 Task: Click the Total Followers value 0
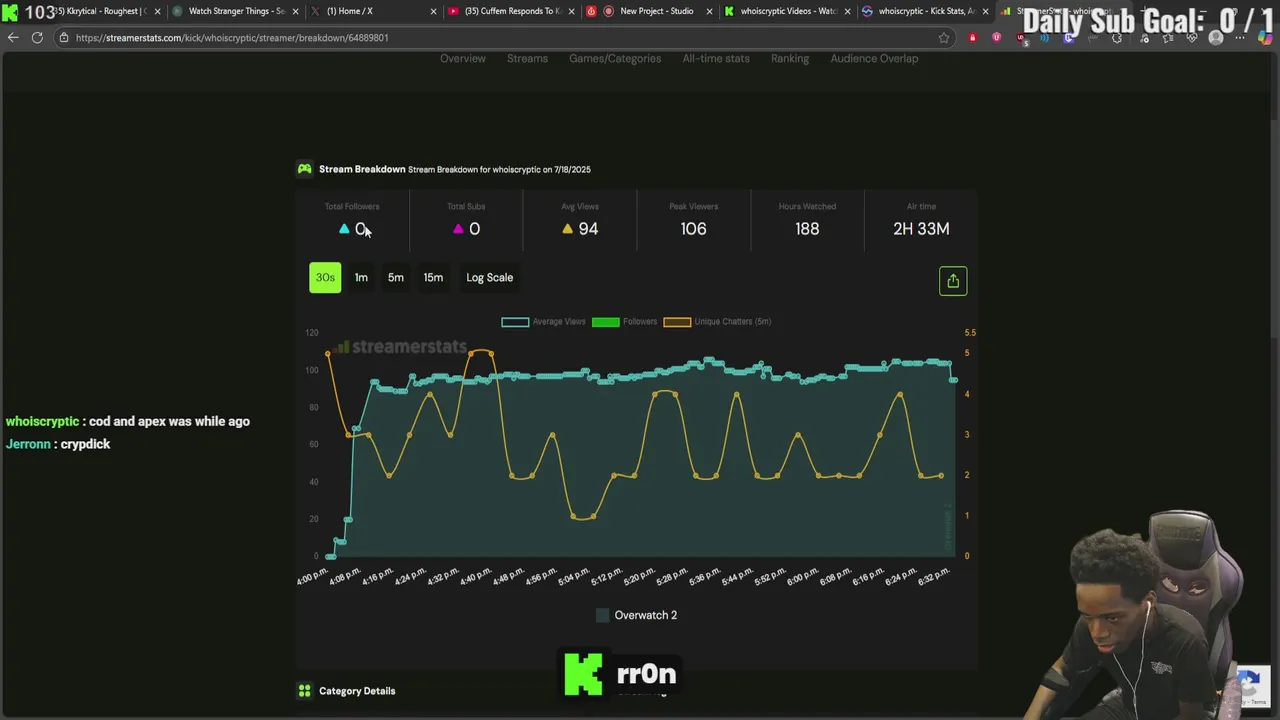coord(361,229)
